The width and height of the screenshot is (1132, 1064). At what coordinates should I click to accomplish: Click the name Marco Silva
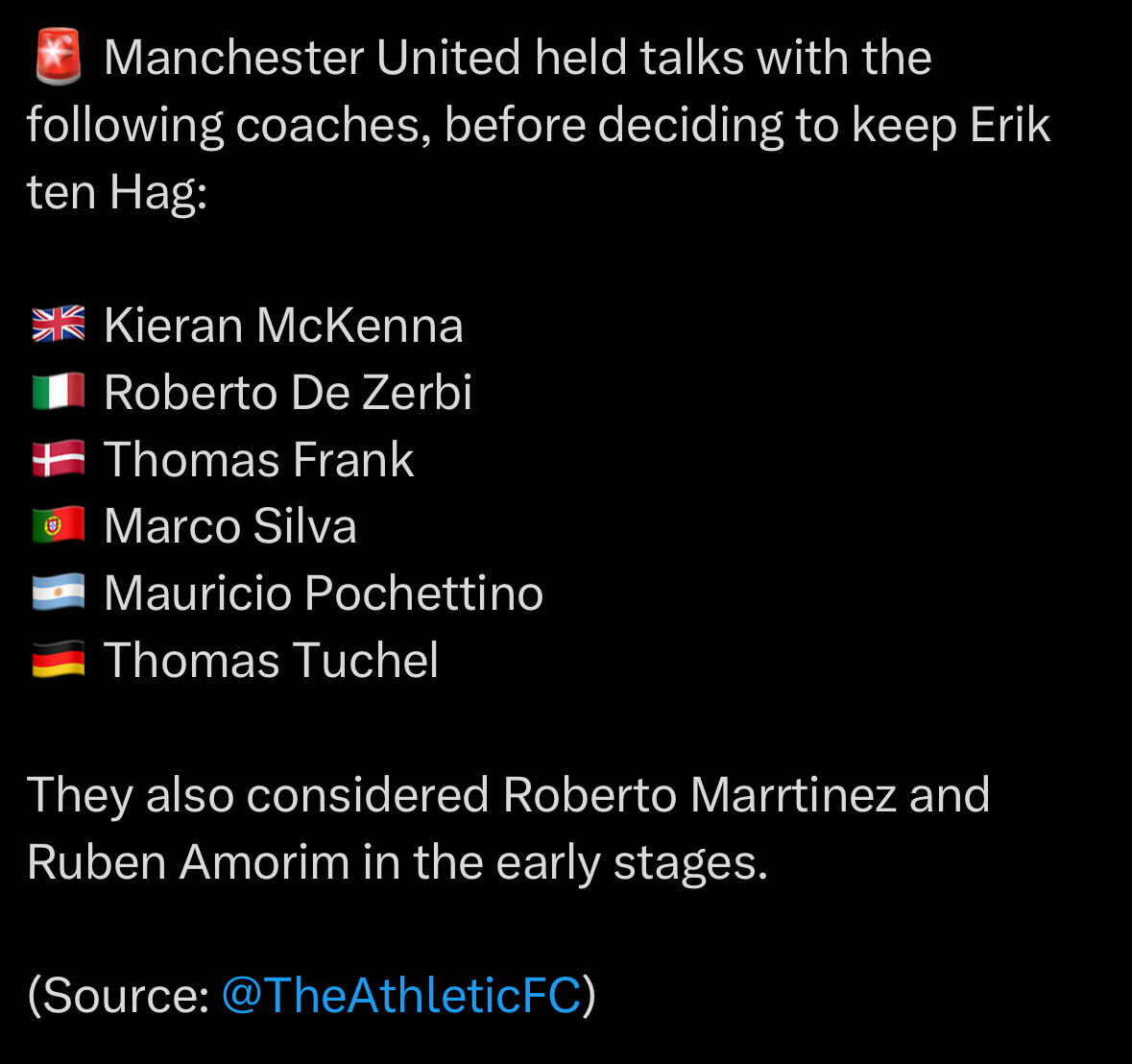coord(230,526)
